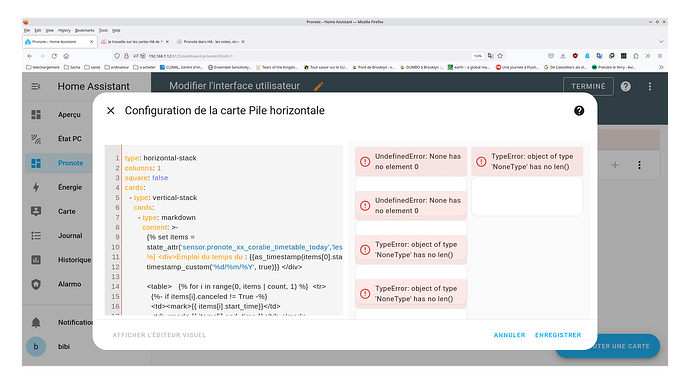Open the Firefox File menu
690x392 pixels.
point(27,30)
